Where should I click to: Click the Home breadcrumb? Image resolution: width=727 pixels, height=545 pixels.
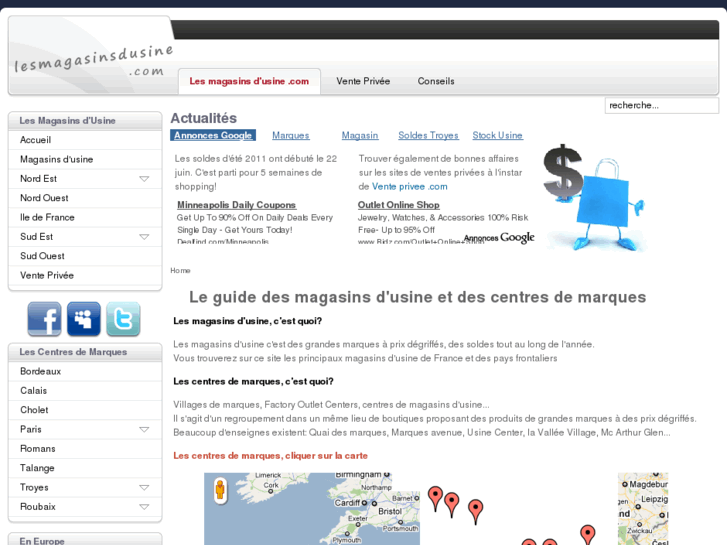pos(180,270)
